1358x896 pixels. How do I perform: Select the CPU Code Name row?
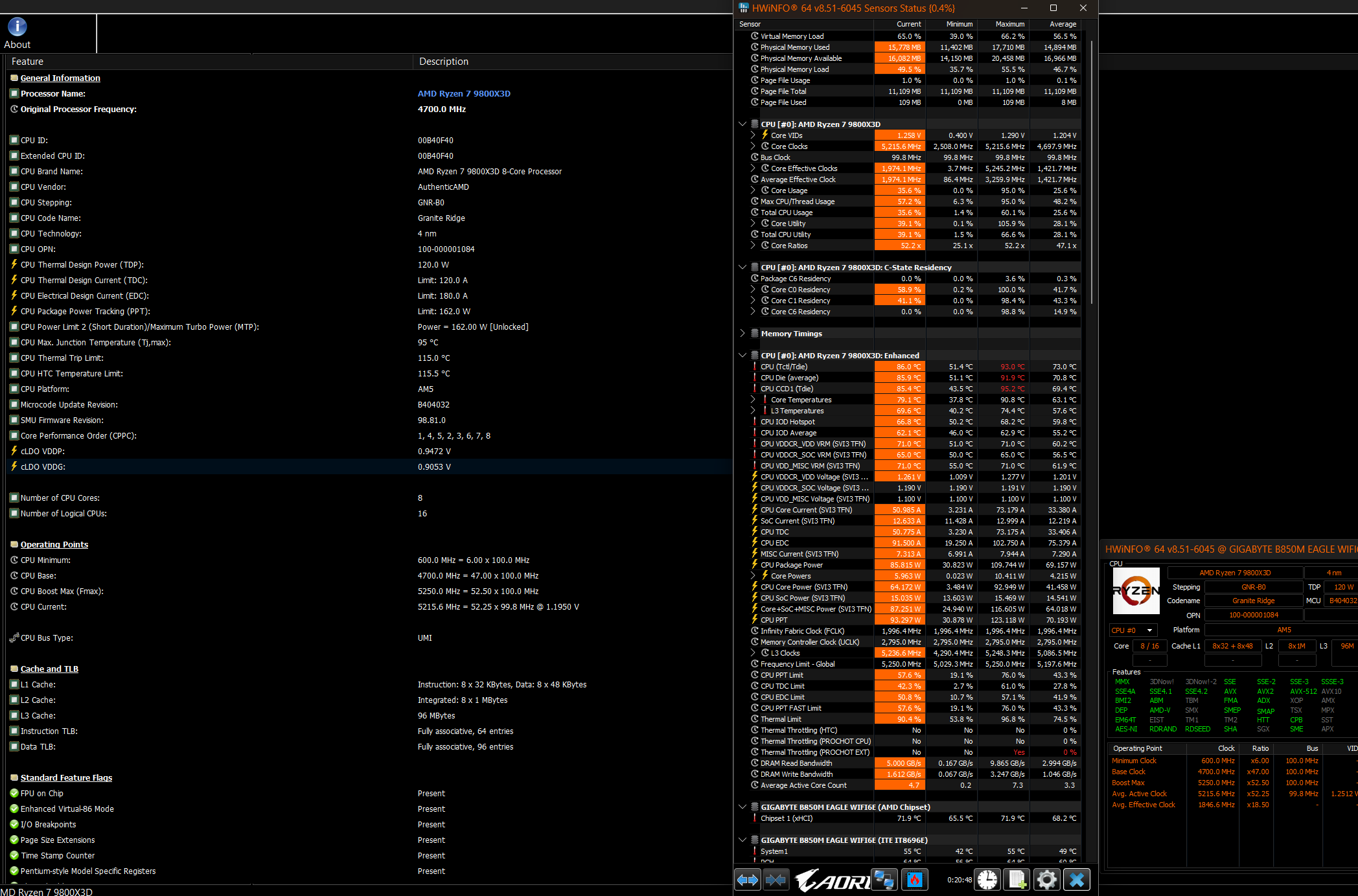pos(369,218)
